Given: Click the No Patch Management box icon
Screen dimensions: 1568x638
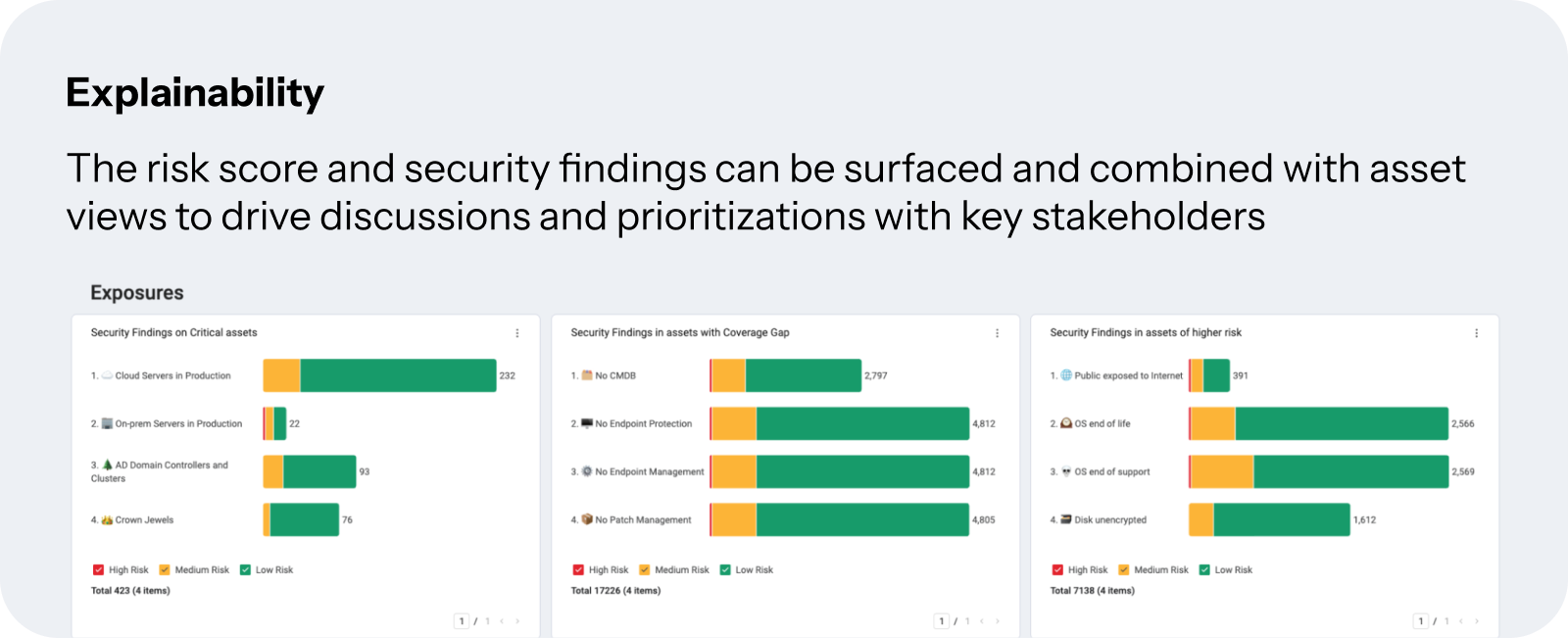Looking at the screenshot, I should (587, 519).
